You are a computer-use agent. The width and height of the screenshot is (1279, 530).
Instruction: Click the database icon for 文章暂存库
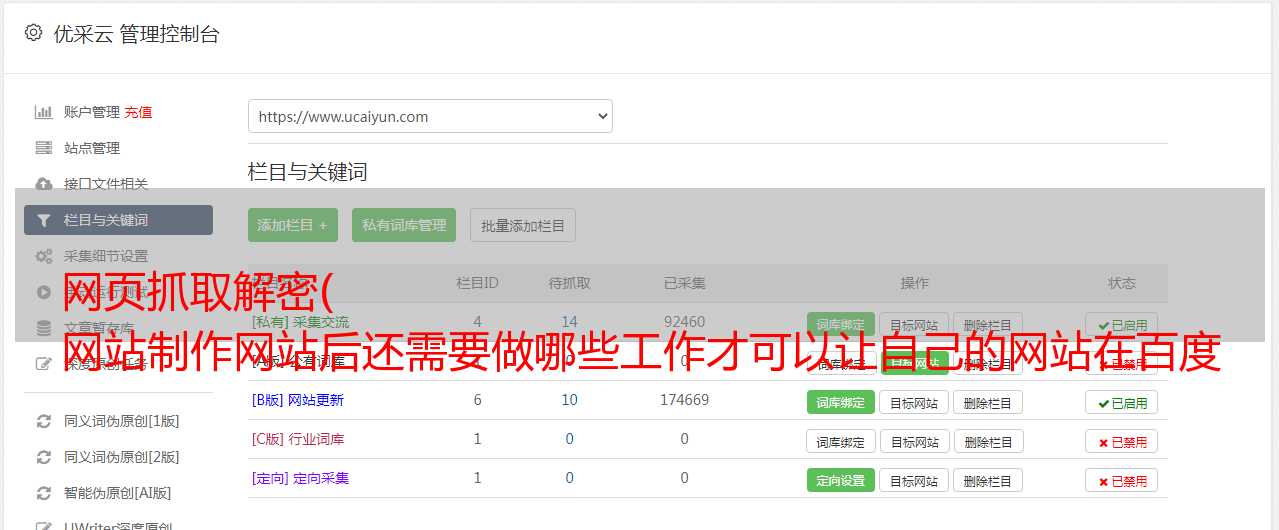click(44, 328)
